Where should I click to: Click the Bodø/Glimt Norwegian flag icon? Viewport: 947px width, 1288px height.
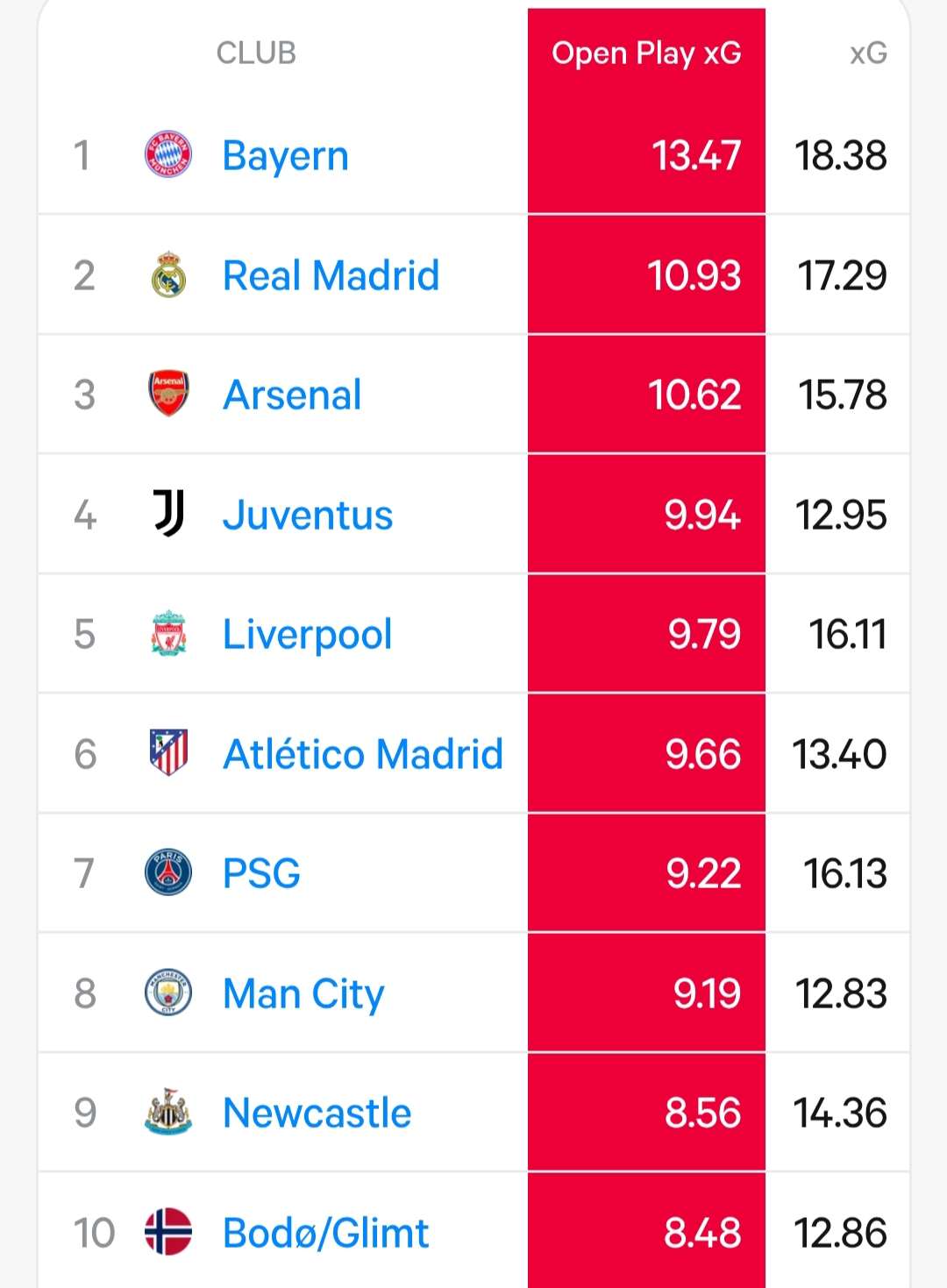[x=168, y=1232]
